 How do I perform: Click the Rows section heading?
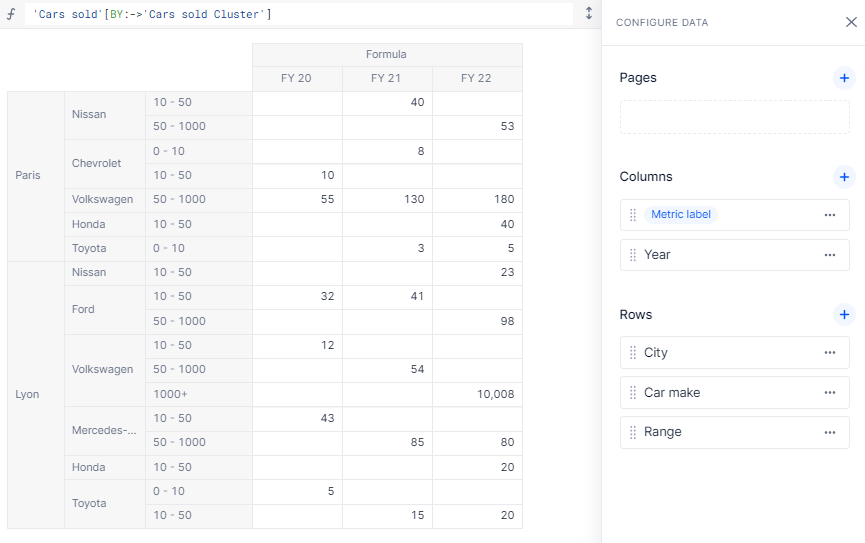(x=636, y=315)
